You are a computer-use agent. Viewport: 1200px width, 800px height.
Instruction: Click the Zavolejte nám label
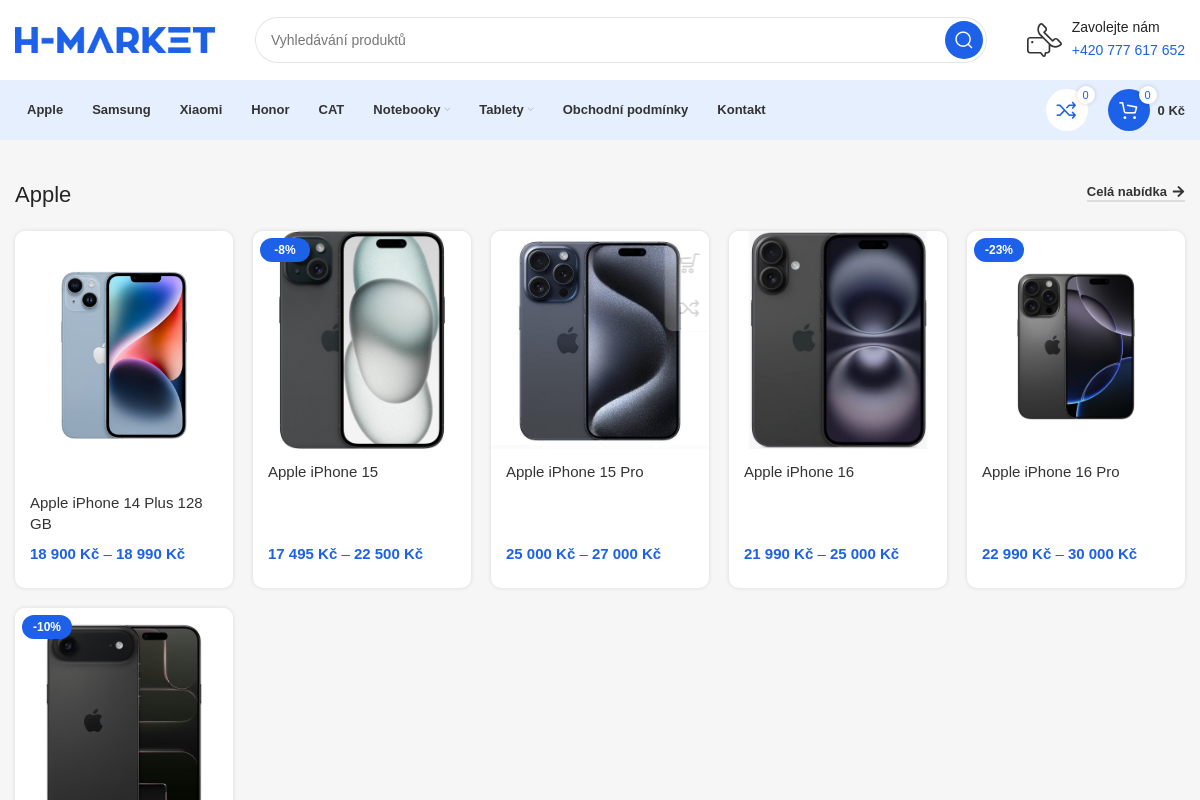point(1116,27)
